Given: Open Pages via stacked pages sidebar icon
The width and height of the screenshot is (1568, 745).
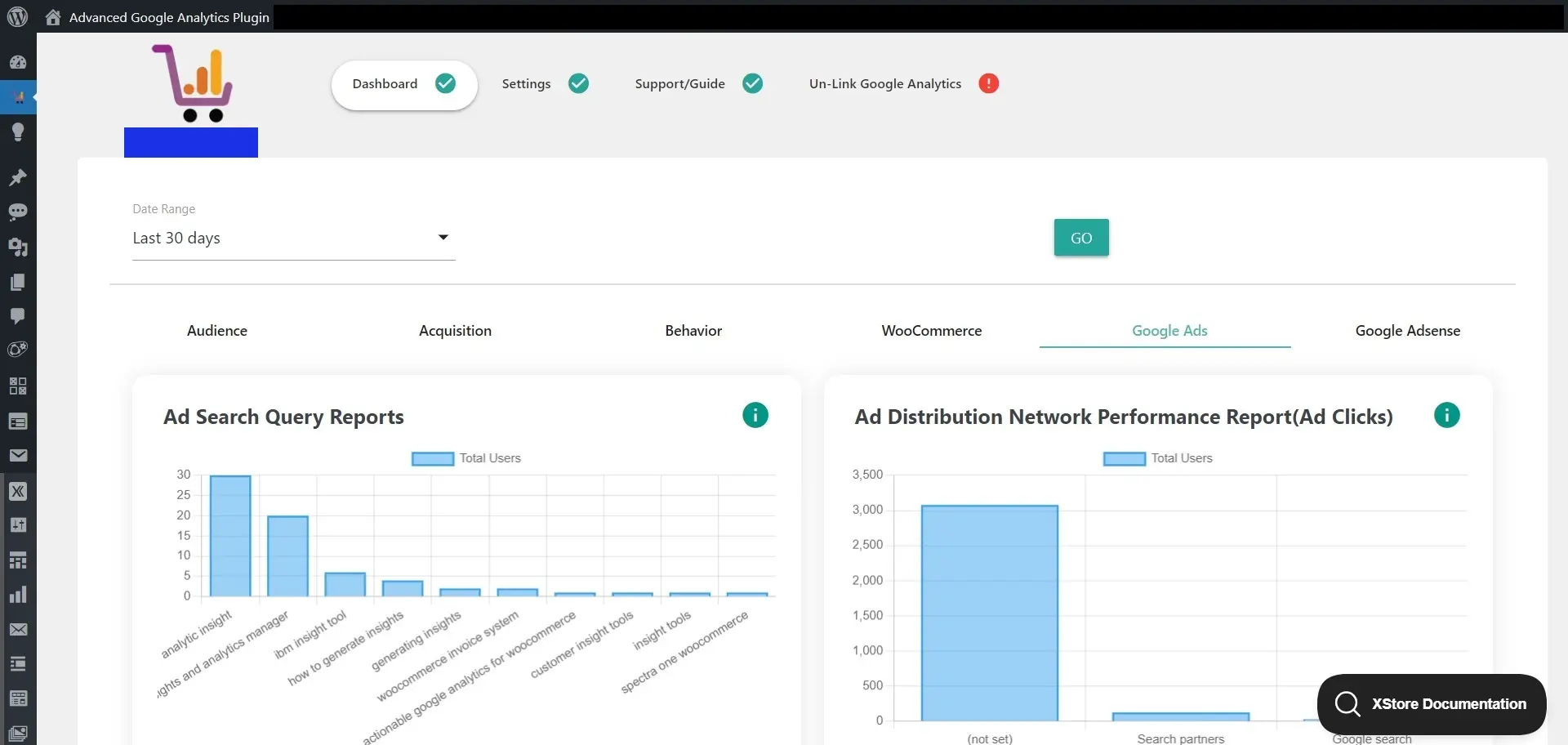Looking at the screenshot, I should click(x=18, y=282).
